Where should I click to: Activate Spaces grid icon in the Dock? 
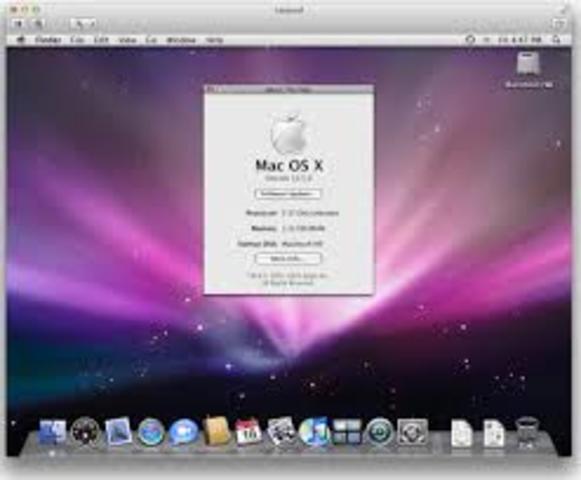346,432
